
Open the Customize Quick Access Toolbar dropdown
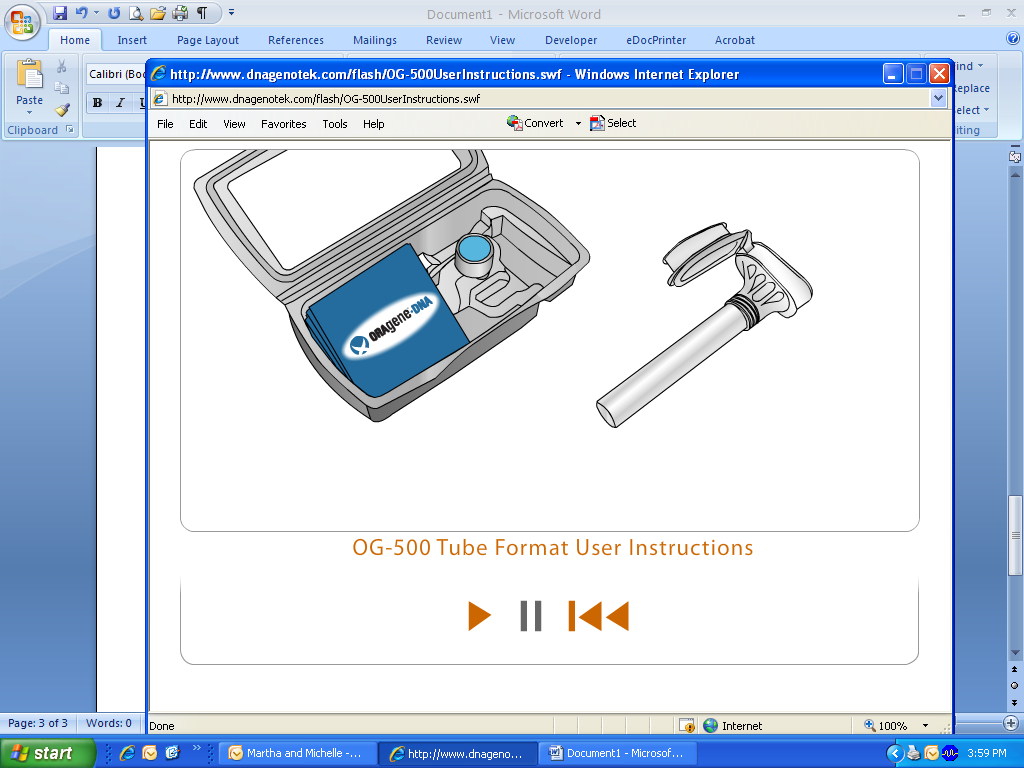coord(231,12)
